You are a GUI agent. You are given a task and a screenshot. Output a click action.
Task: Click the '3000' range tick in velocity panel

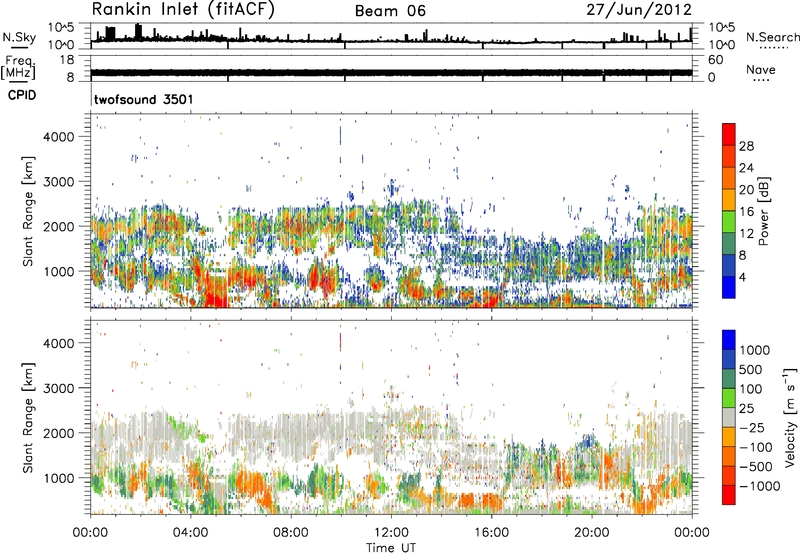(x=59, y=388)
